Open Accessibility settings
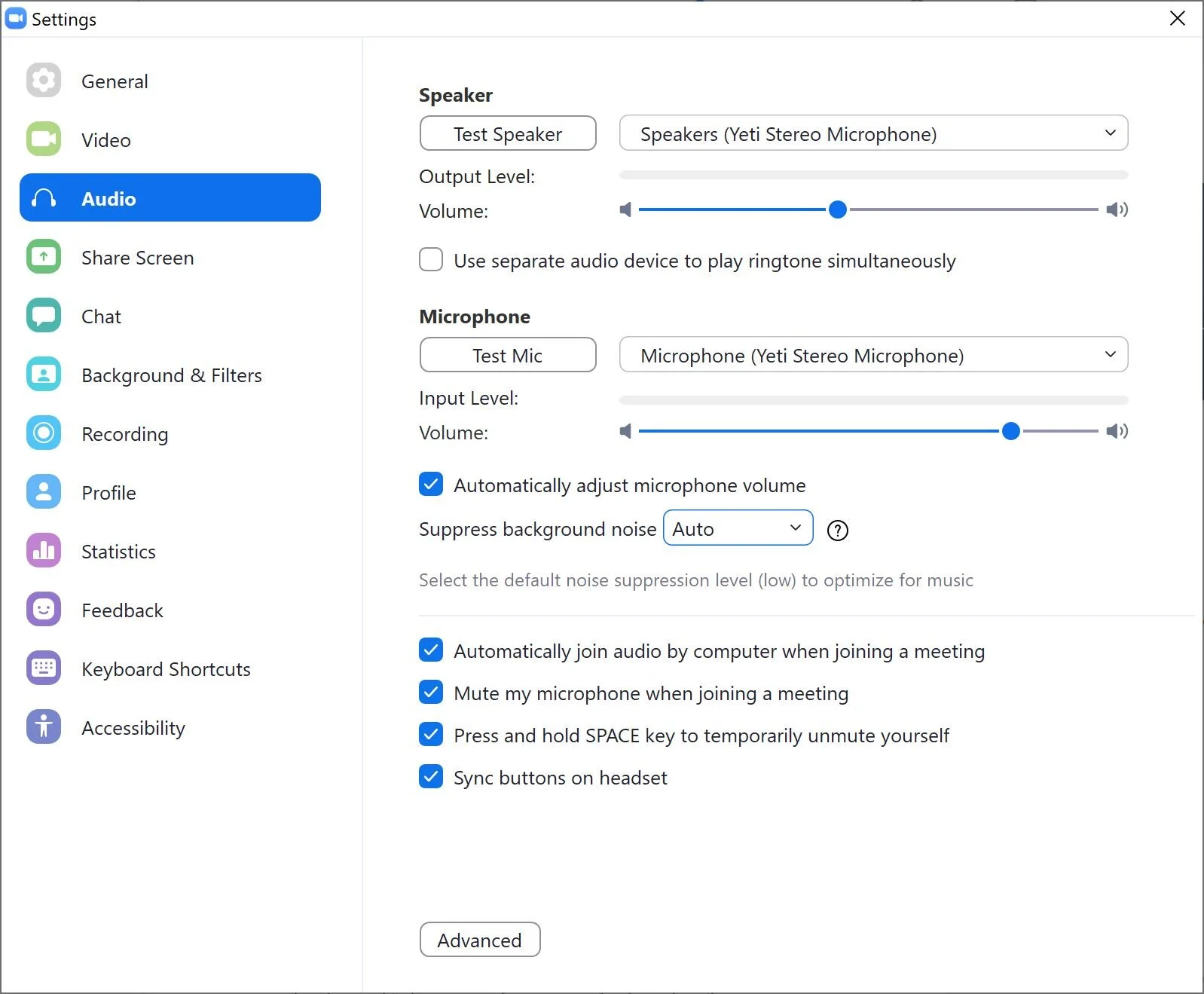Image resolution: width=1204 pixels, height=994 pixels. point(170,727)
